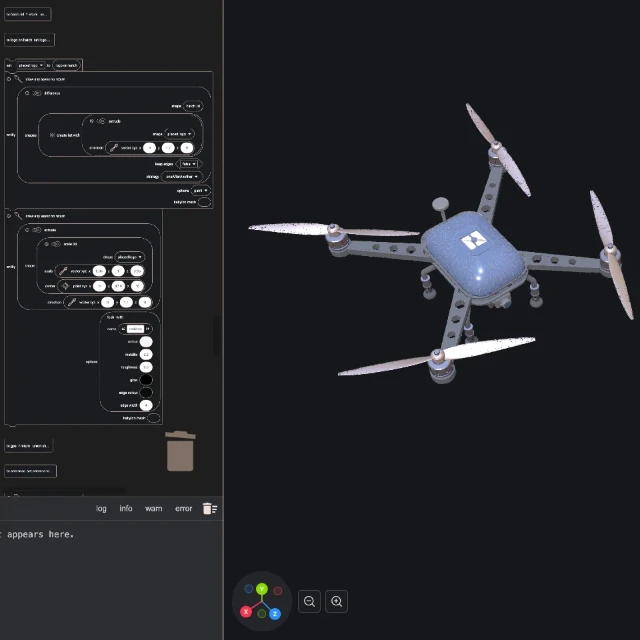Click the y value in the center point row
Image resolution: width=640 pixels, height=640 pixels.
click(x=118, y=286)
